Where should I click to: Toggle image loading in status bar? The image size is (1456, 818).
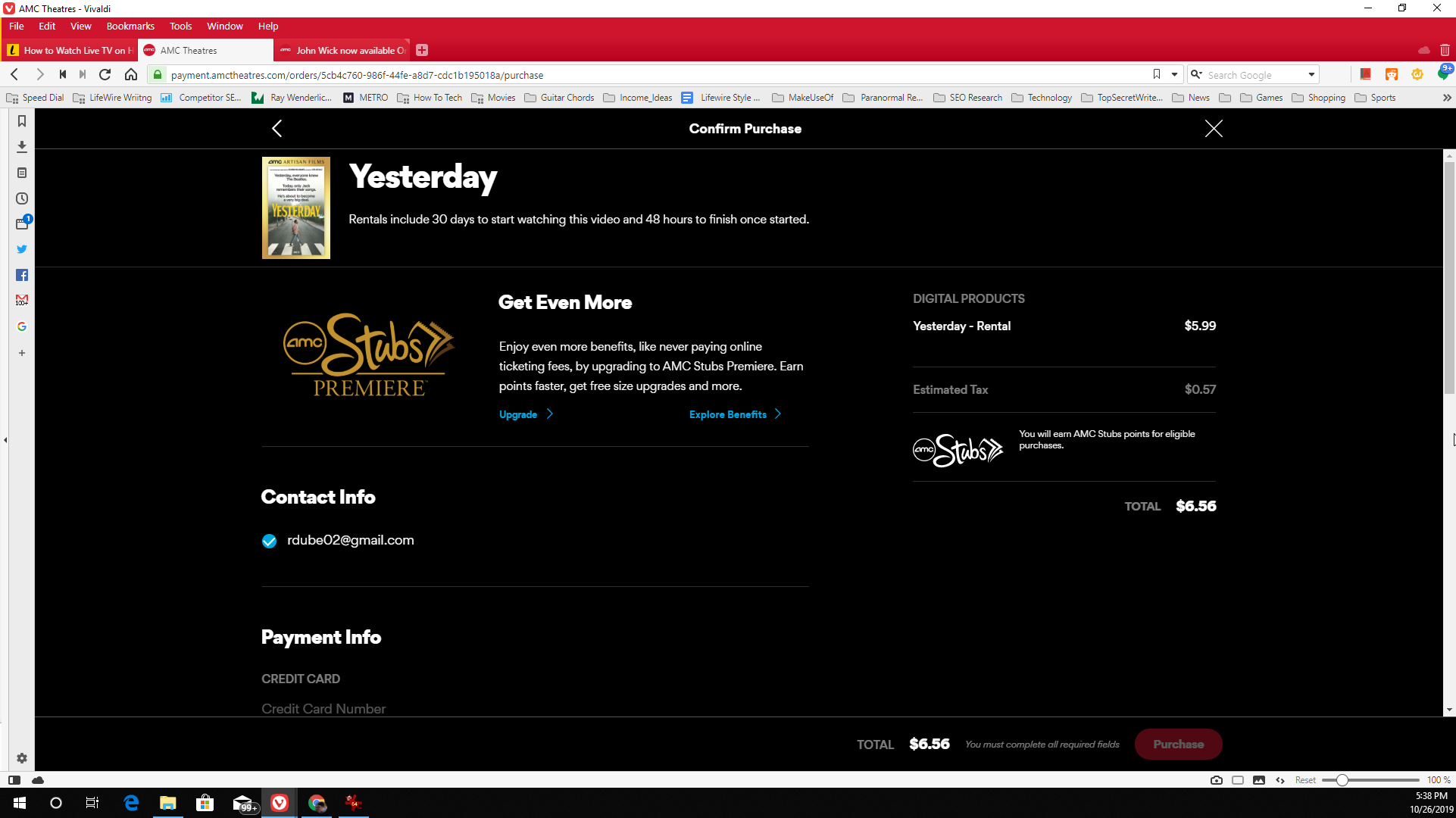1259,780
